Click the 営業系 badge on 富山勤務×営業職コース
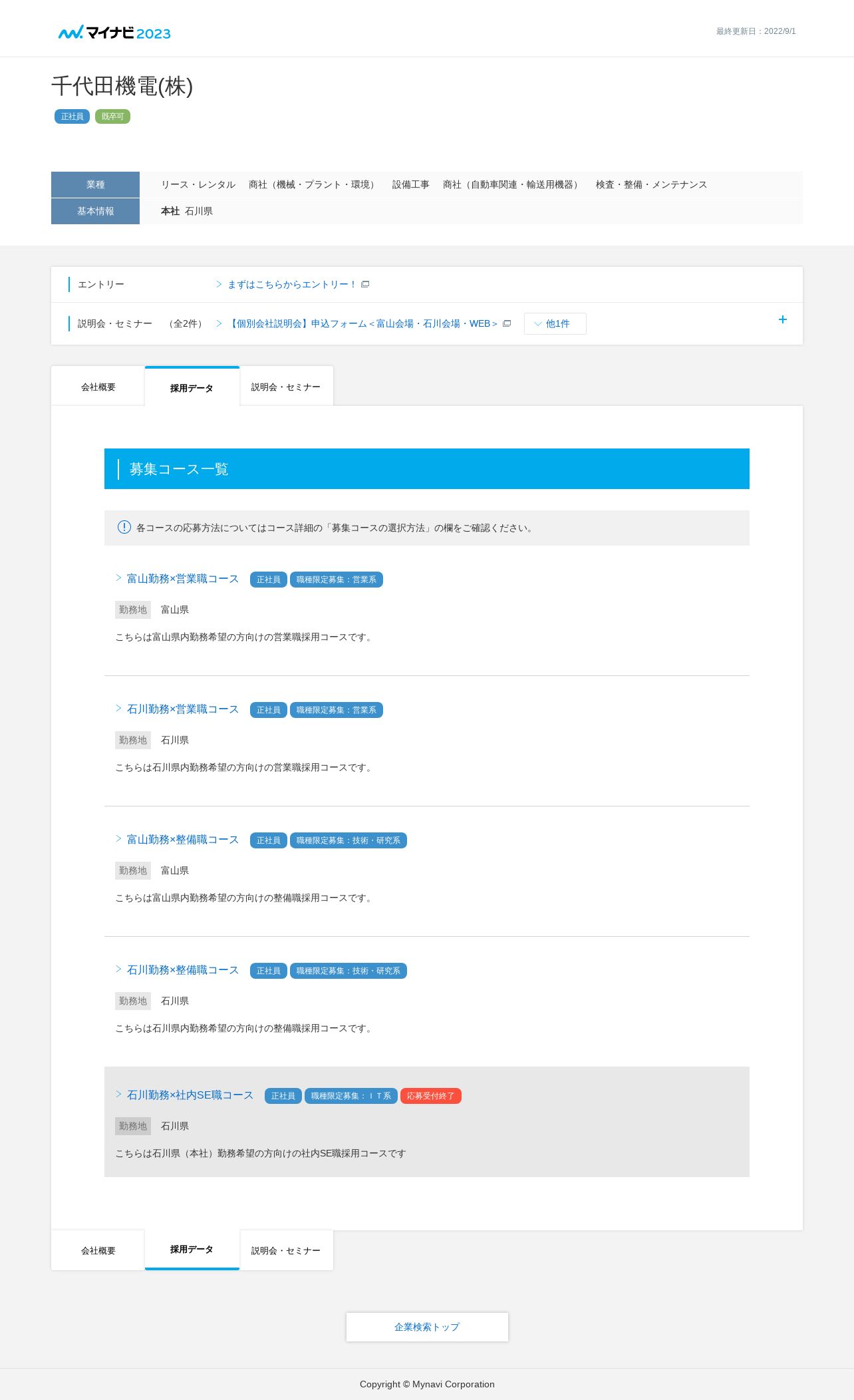 [x=337, y=580]
